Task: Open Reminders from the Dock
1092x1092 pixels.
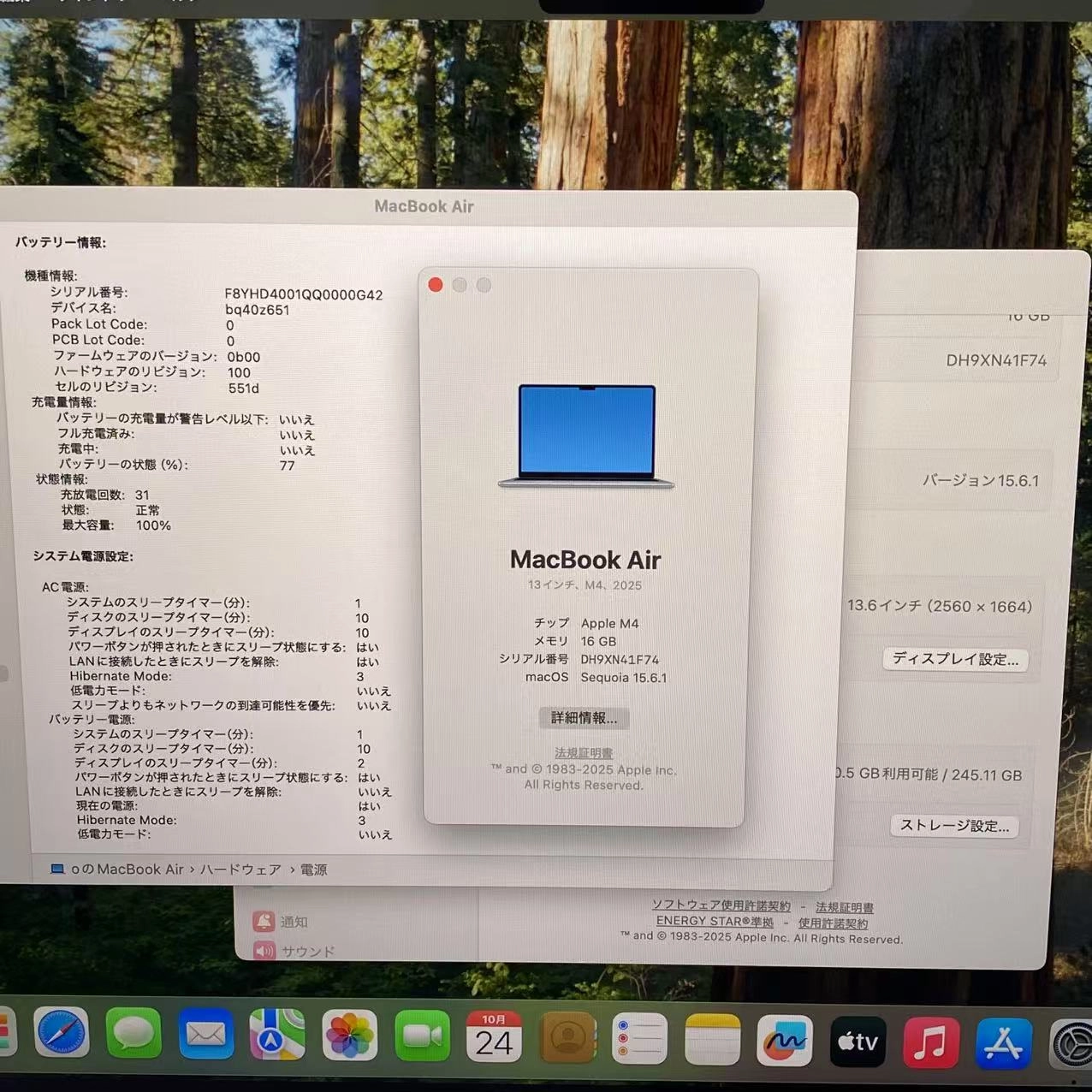Action: (x=639, y=1038)
